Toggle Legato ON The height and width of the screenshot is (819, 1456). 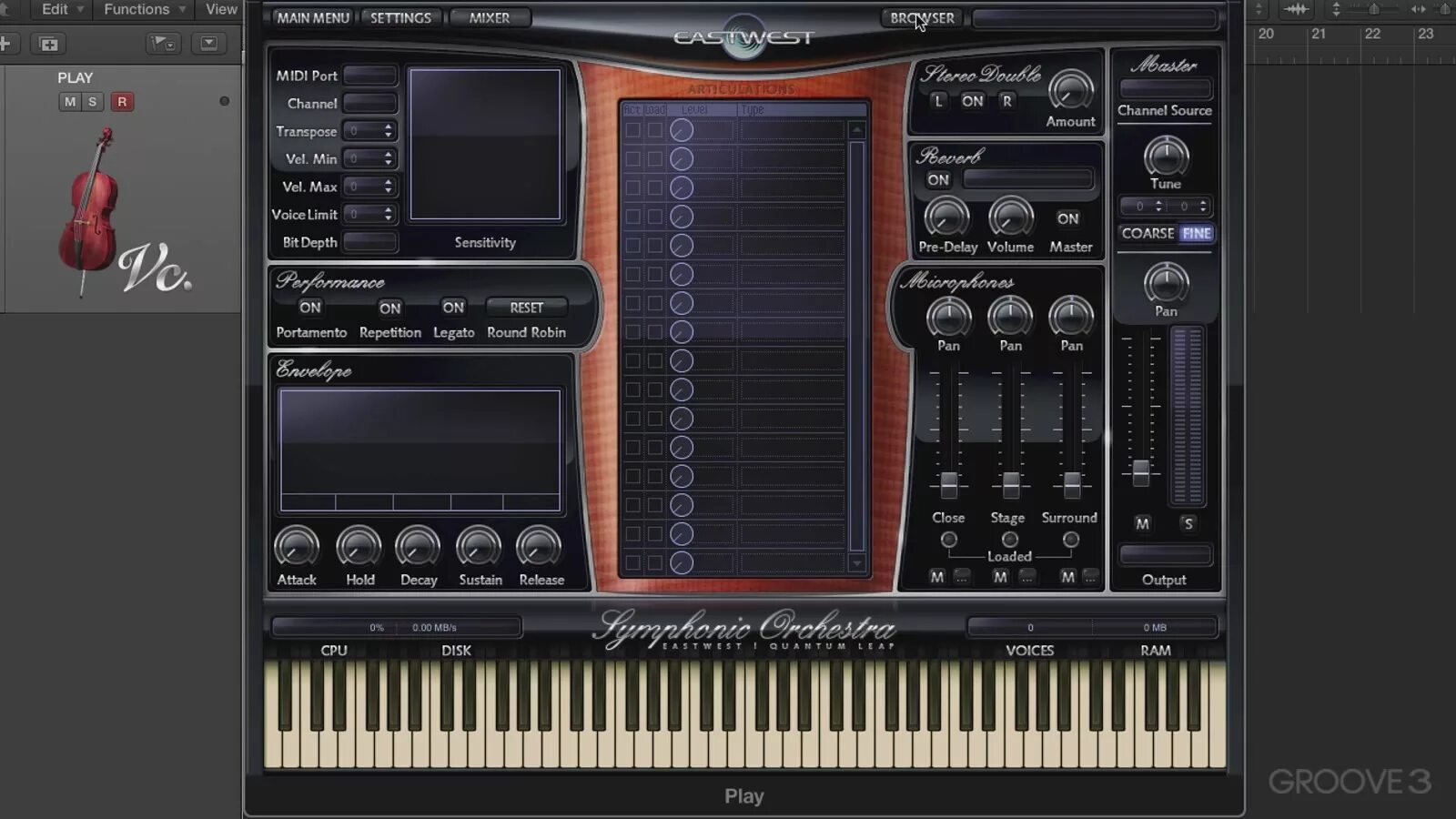(x=453, y=308)
